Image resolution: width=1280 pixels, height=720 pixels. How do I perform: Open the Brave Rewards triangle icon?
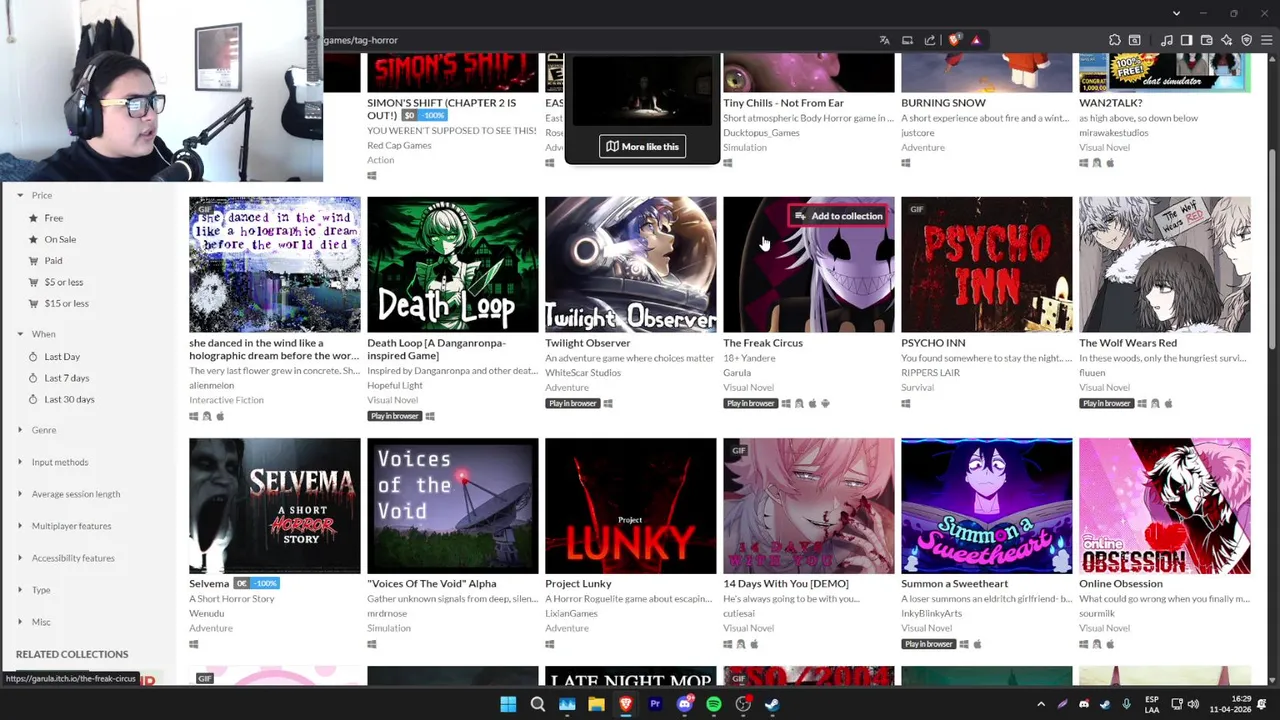[x=976, y=40]
